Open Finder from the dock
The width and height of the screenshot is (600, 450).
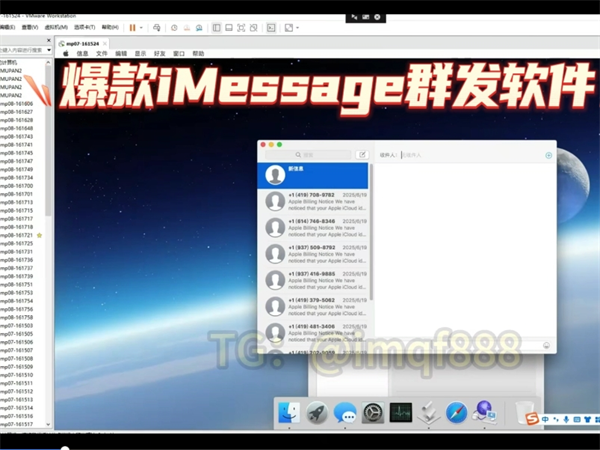[x=289, y=412]
